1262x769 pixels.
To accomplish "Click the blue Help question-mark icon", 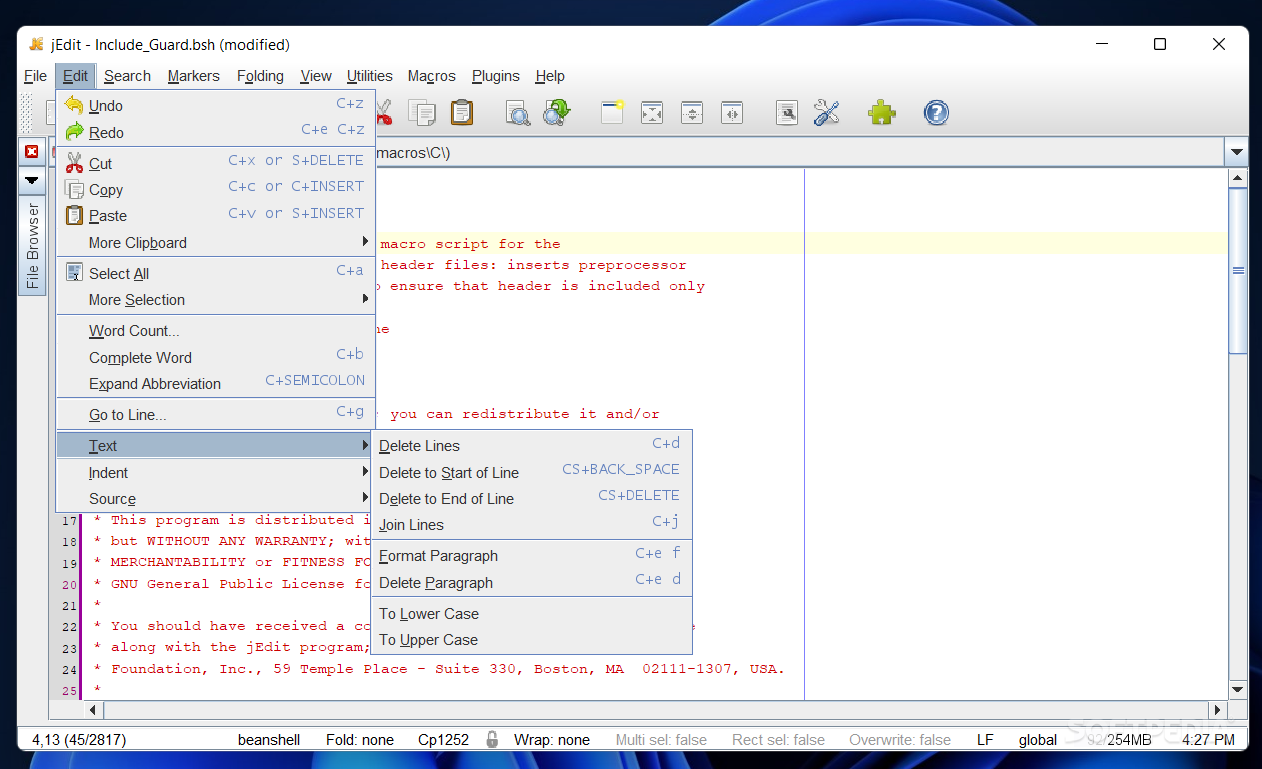I will click(936, 112).
